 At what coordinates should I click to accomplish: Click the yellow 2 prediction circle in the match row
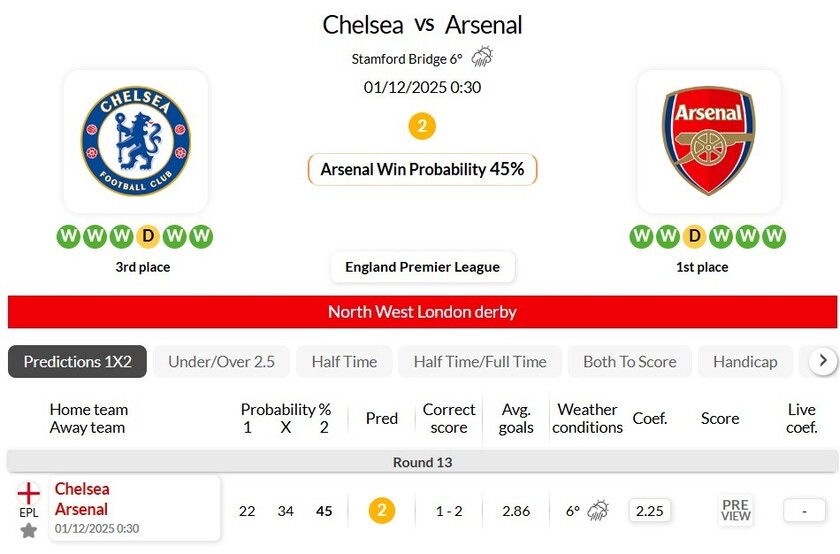(381, 511)
